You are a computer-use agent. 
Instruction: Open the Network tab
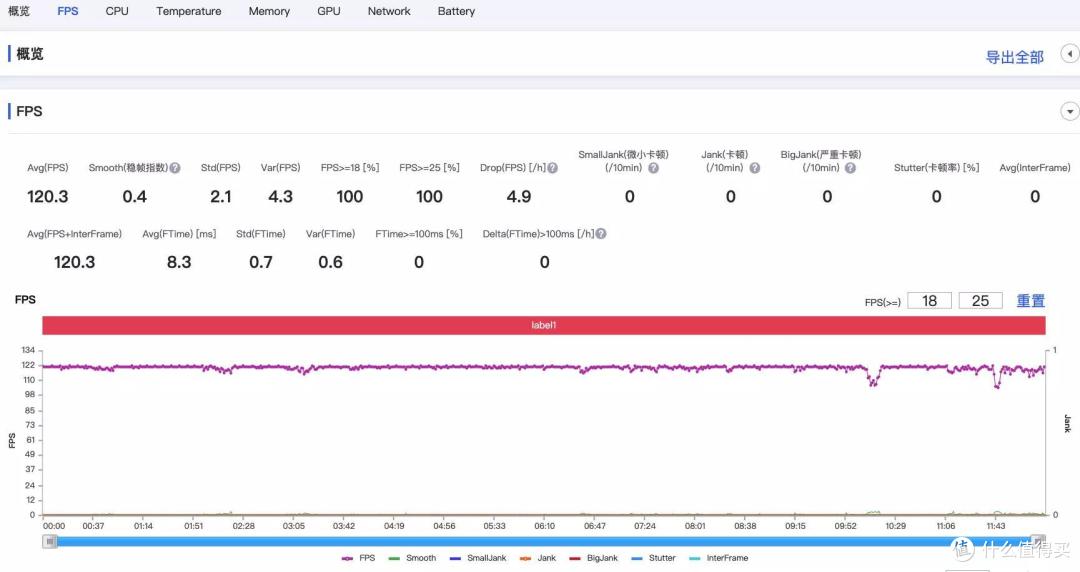click(x=389, y=11)
